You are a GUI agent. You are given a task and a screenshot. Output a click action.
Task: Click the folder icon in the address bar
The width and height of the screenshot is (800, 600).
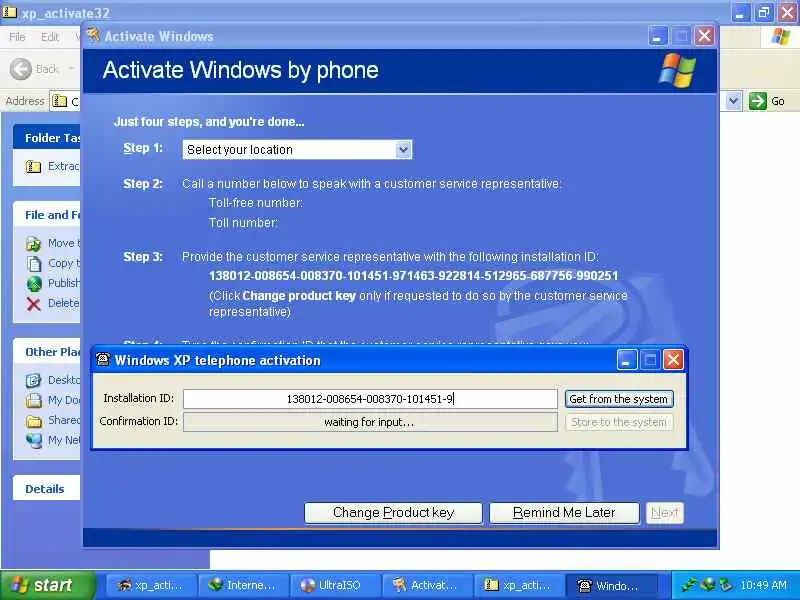tap(60, 101)
